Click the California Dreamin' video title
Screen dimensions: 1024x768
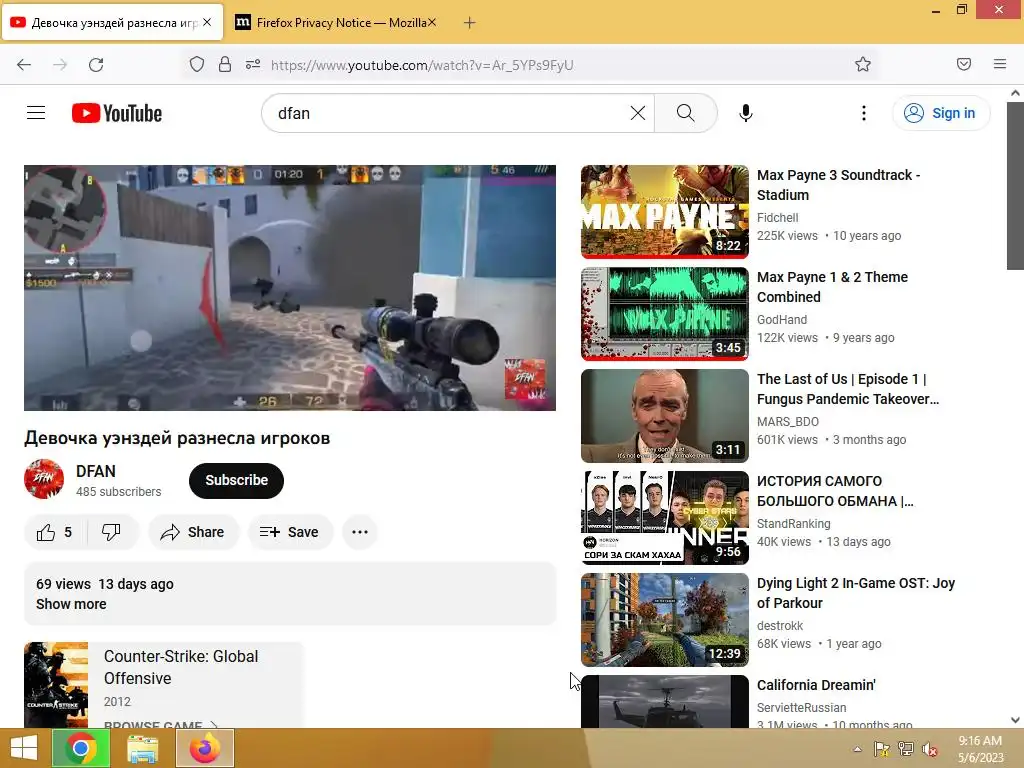tap(816, 685)
